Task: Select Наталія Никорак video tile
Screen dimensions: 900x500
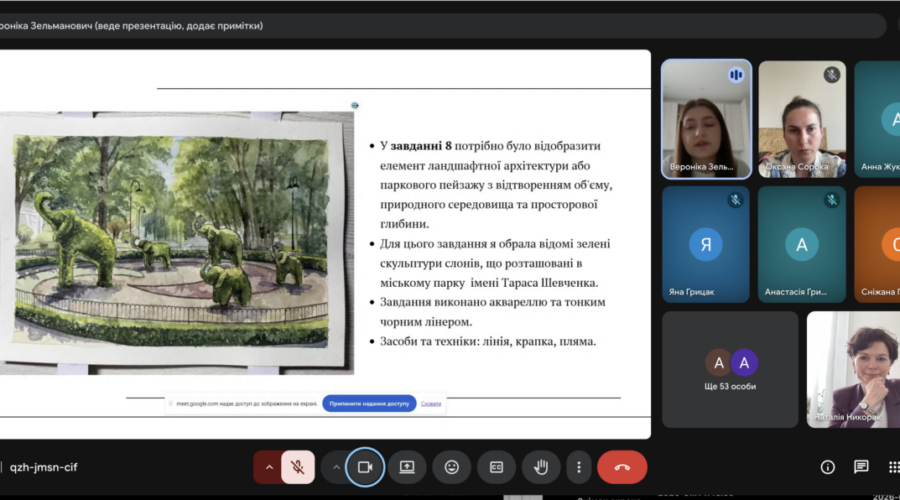Action: 854,370
